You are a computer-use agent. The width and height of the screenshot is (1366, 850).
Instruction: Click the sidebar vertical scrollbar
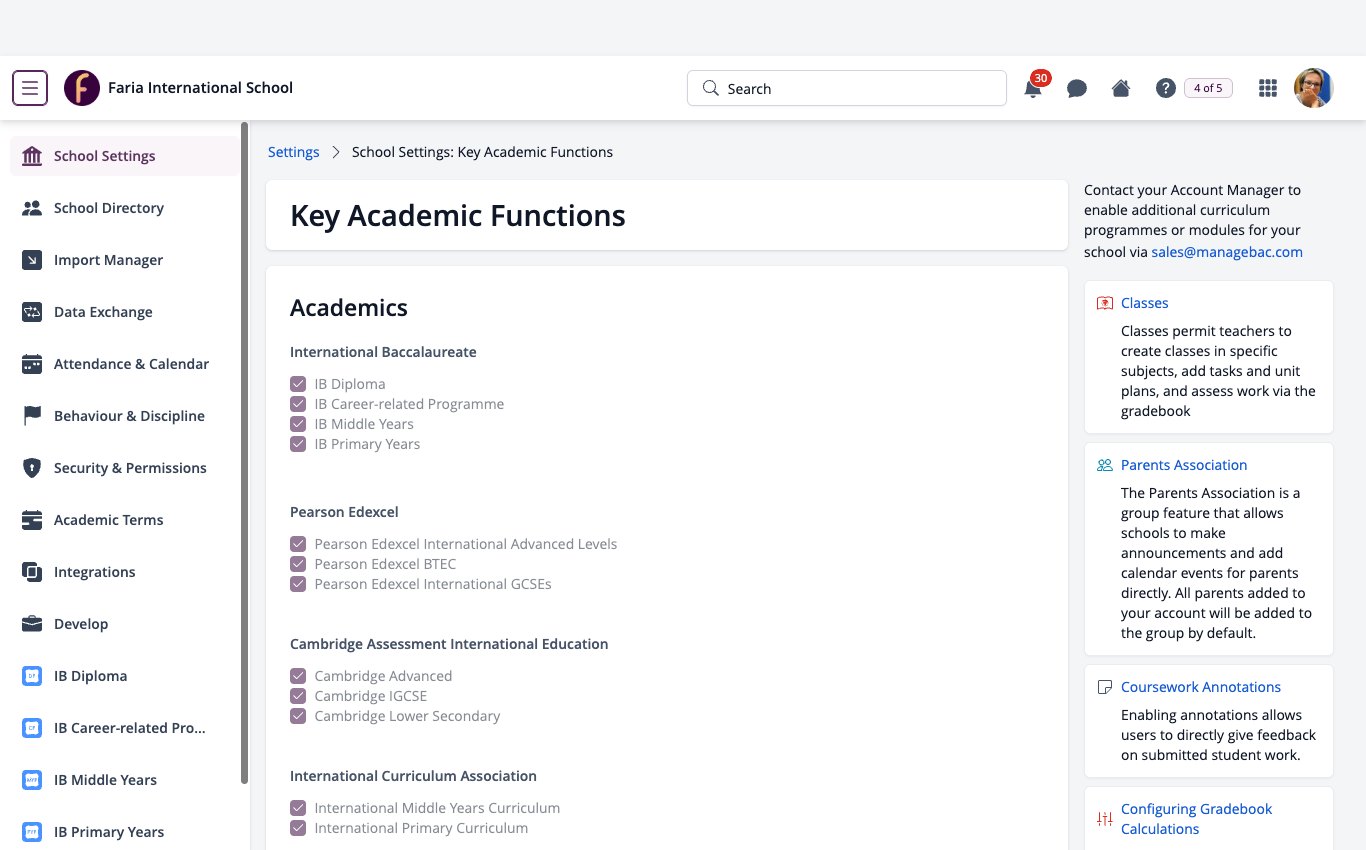click(245, 453)
